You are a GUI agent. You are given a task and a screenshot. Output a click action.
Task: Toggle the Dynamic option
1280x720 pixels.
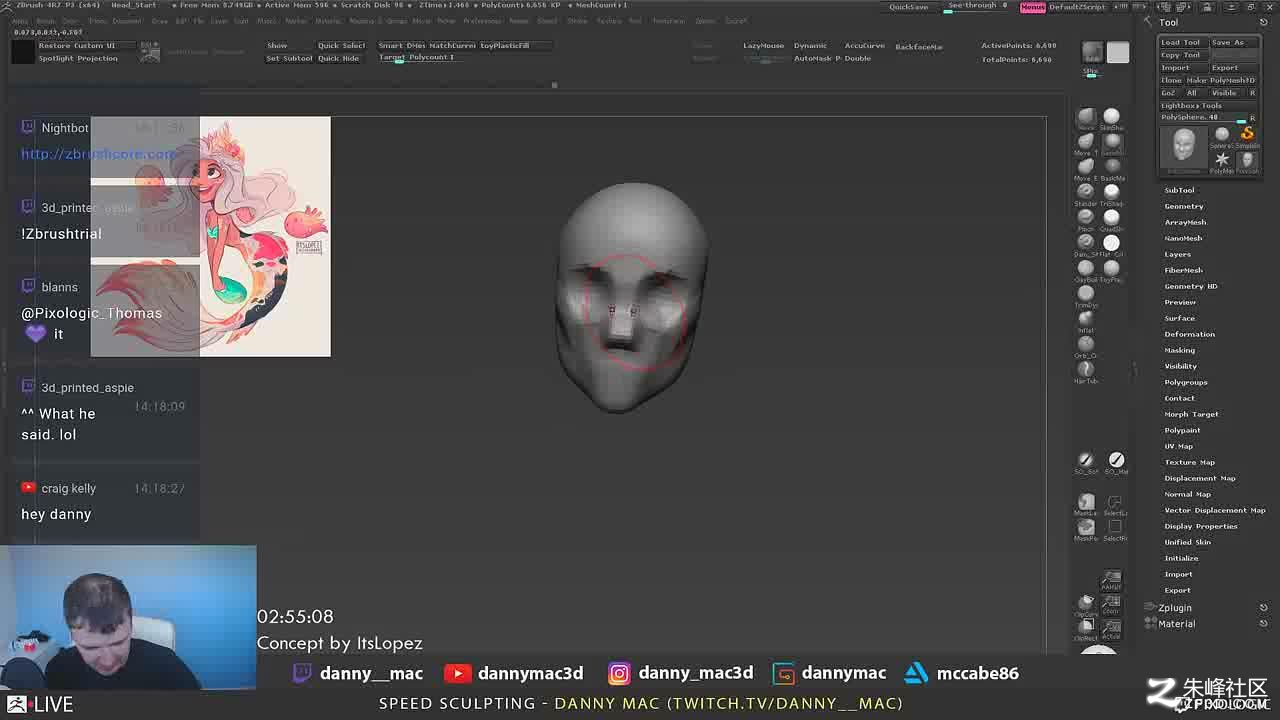810,46
